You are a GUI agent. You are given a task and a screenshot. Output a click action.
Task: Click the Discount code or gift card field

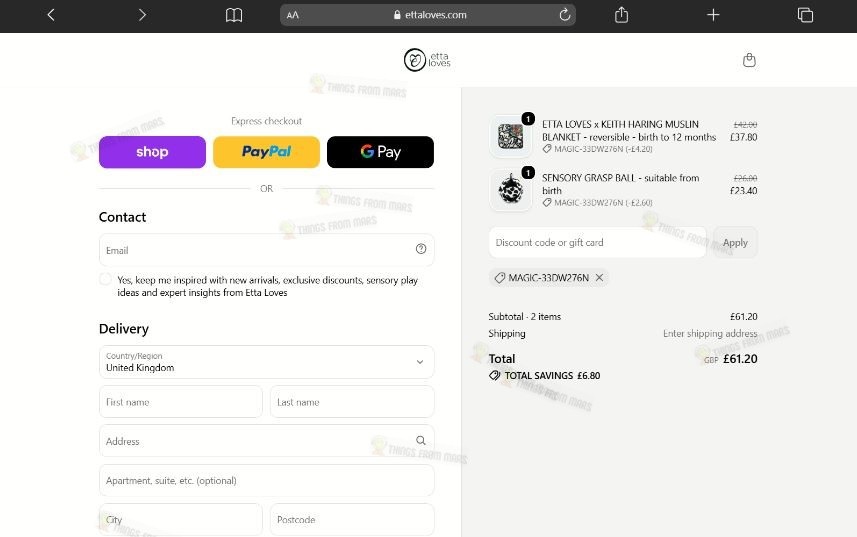click(597, 243)
